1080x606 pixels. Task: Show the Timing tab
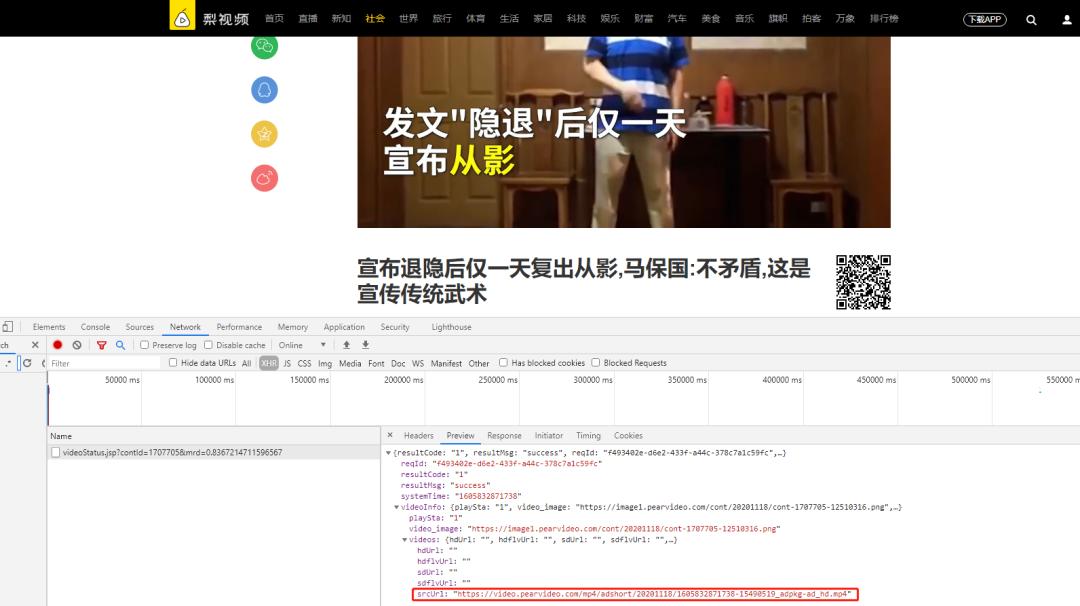[x=588, y=436]
